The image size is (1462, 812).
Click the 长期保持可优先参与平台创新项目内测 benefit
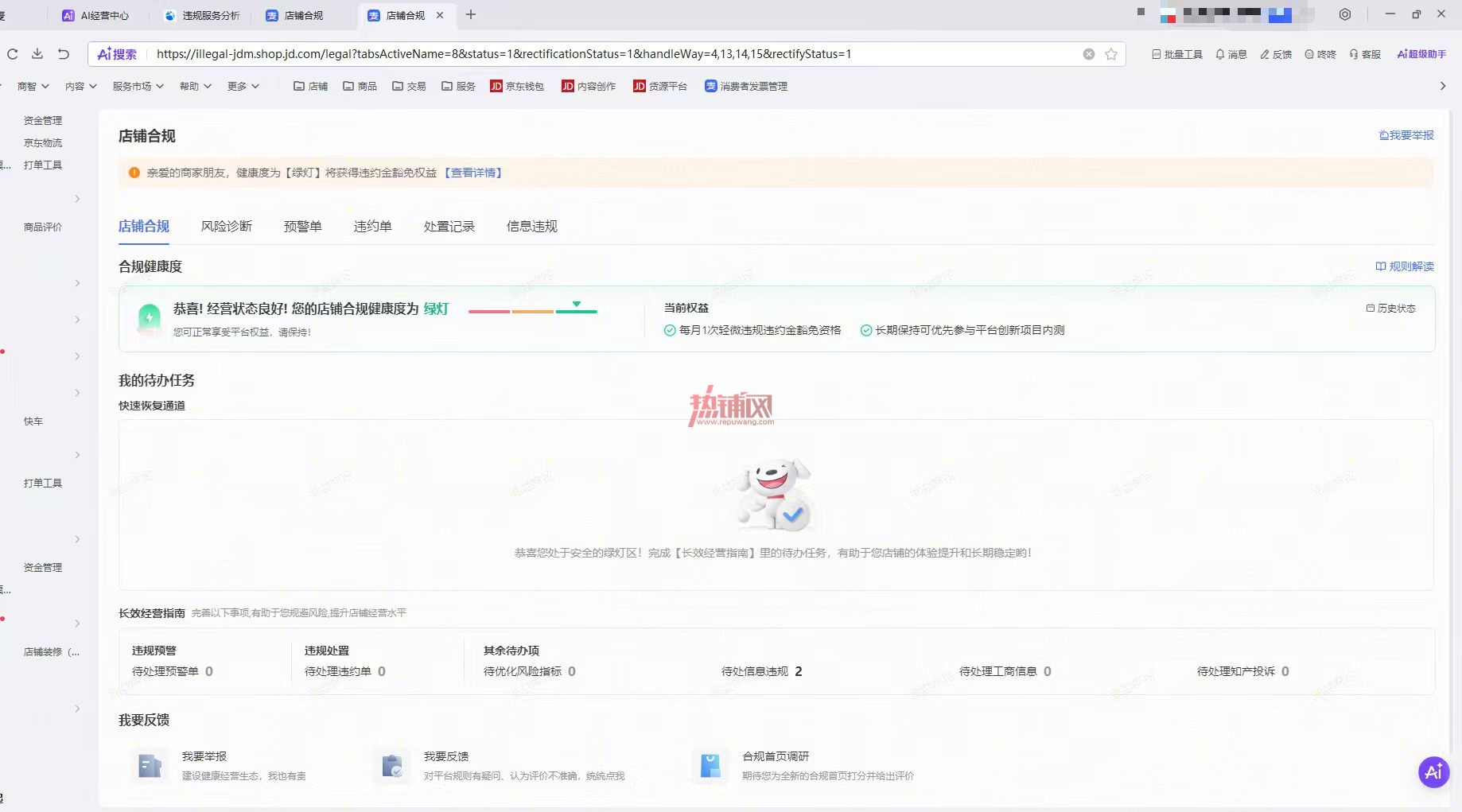click(x=962, y=330)
